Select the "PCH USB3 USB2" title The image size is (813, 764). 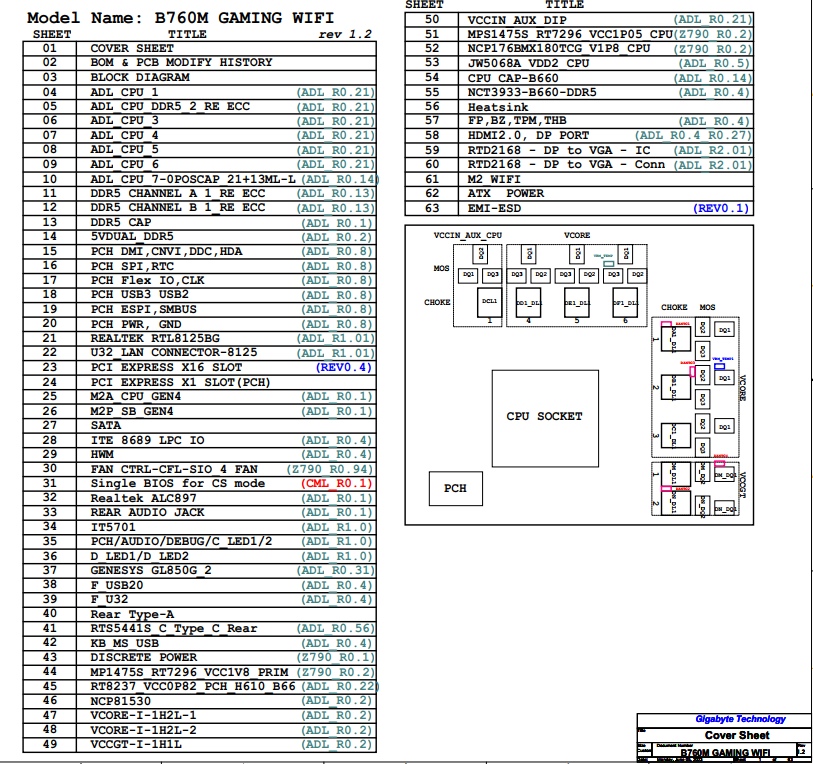(x=139, y=295)
